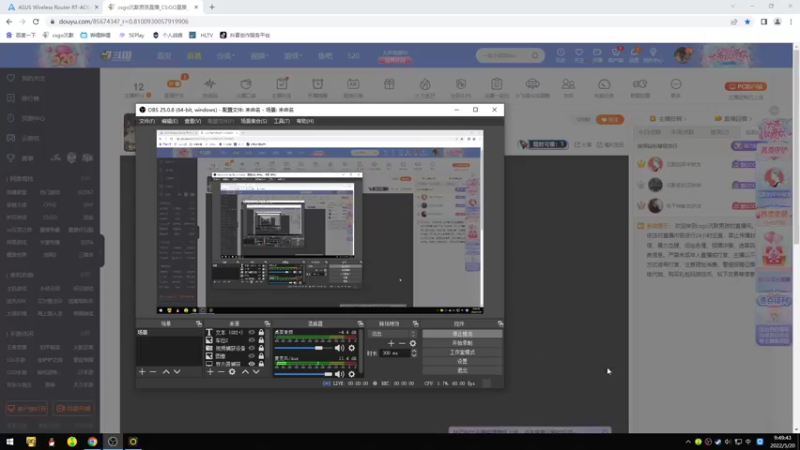Toggle visibility of display capture source
The width and height of the screenshot is (800, 450).
point(252,364)
